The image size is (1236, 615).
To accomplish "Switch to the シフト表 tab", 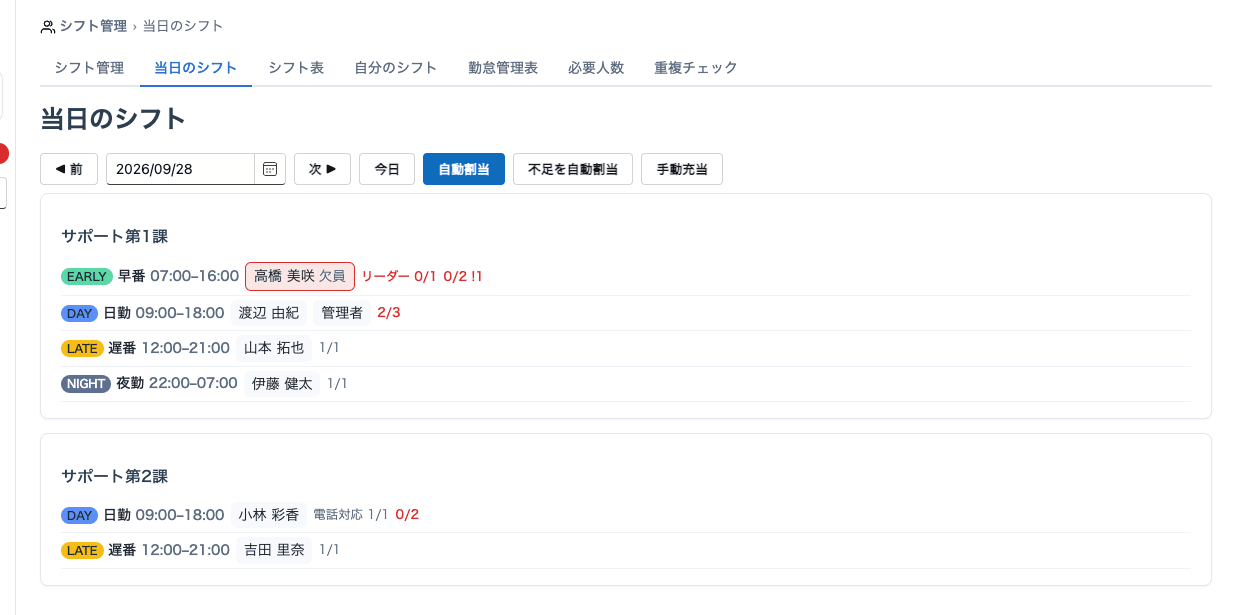I will pos(296,68).
